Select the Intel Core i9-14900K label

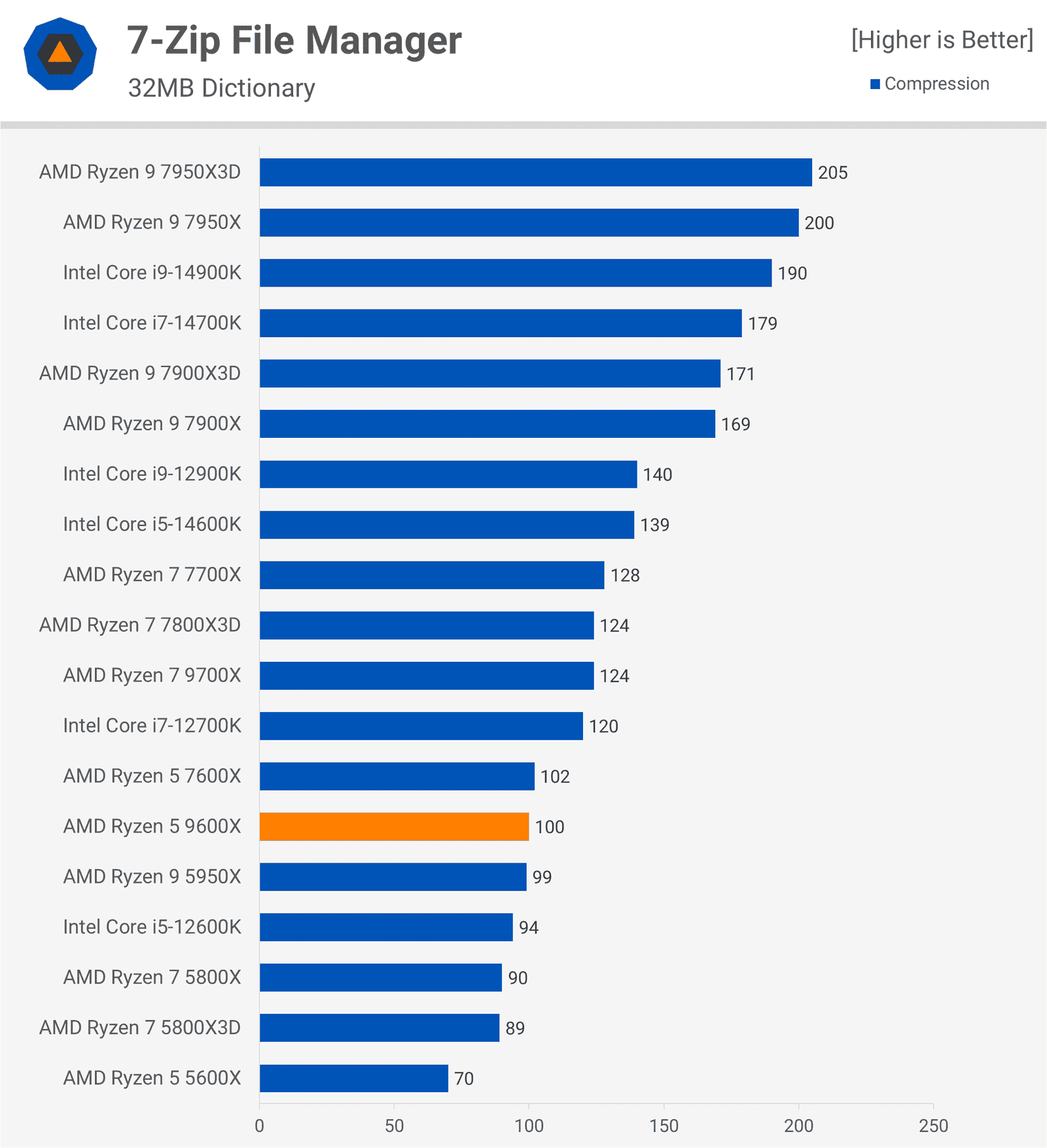(152, 272)
